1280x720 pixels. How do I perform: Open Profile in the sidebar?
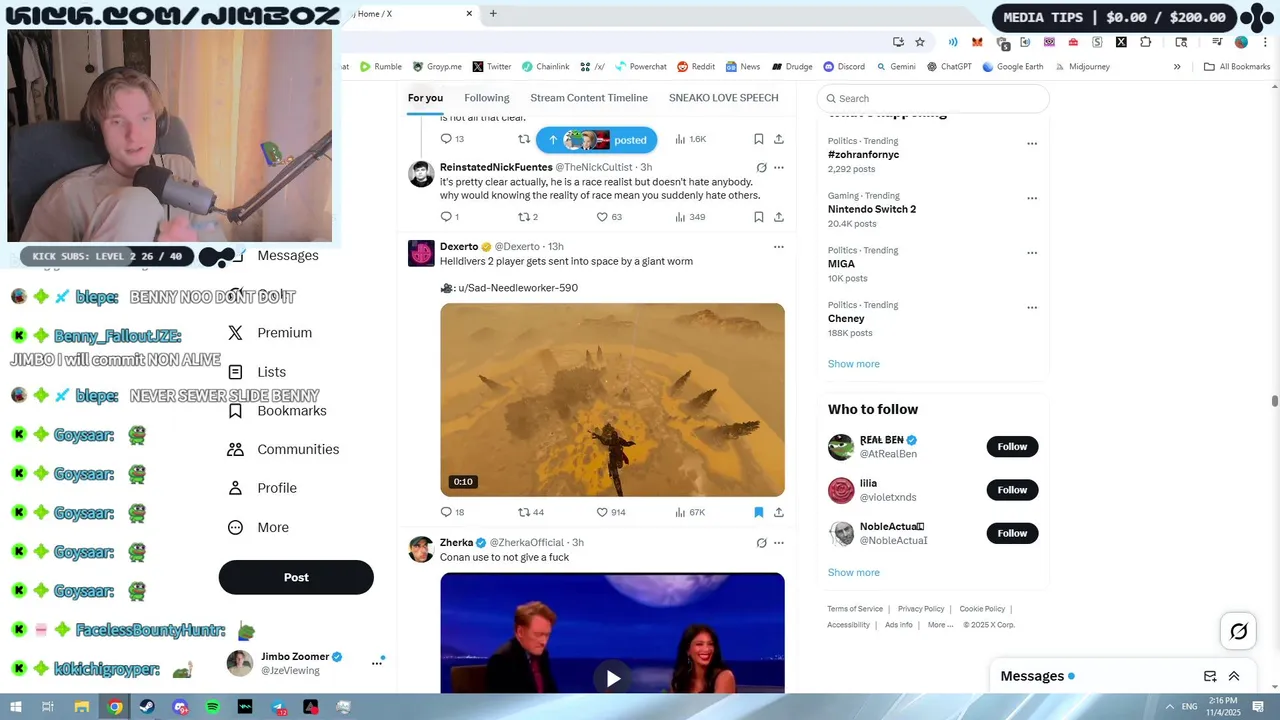(x=262, y=488)
